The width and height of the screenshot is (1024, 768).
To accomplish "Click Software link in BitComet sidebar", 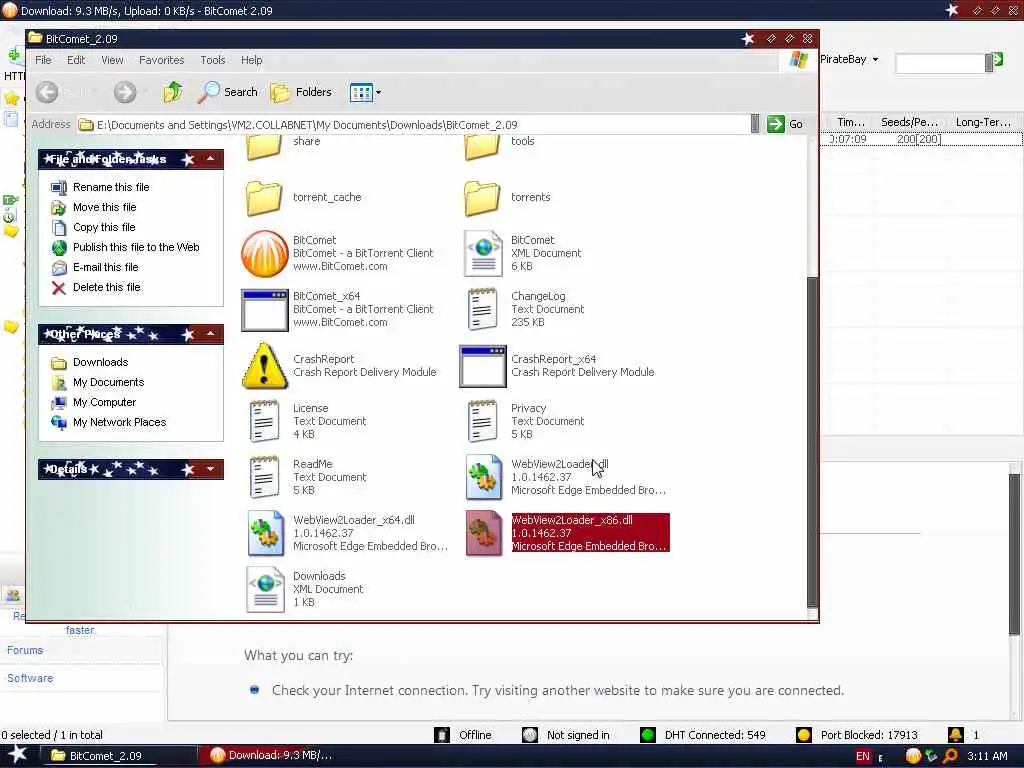I will (30, 679).
